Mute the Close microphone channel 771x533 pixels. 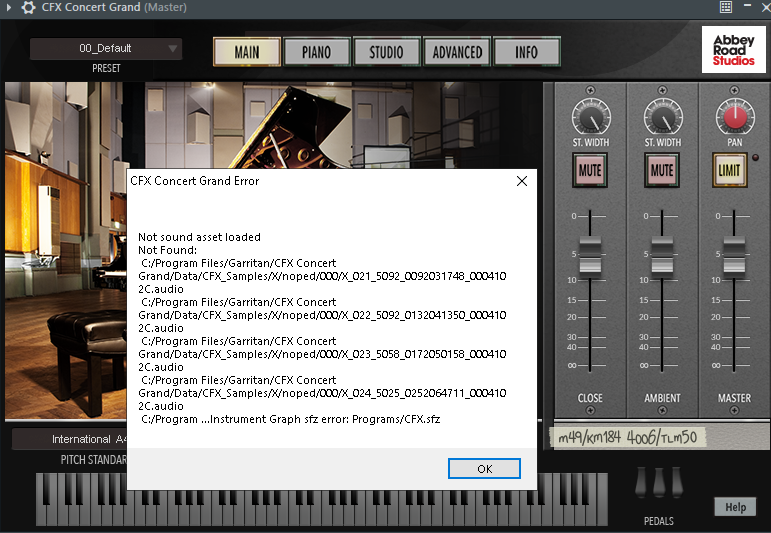590,171
